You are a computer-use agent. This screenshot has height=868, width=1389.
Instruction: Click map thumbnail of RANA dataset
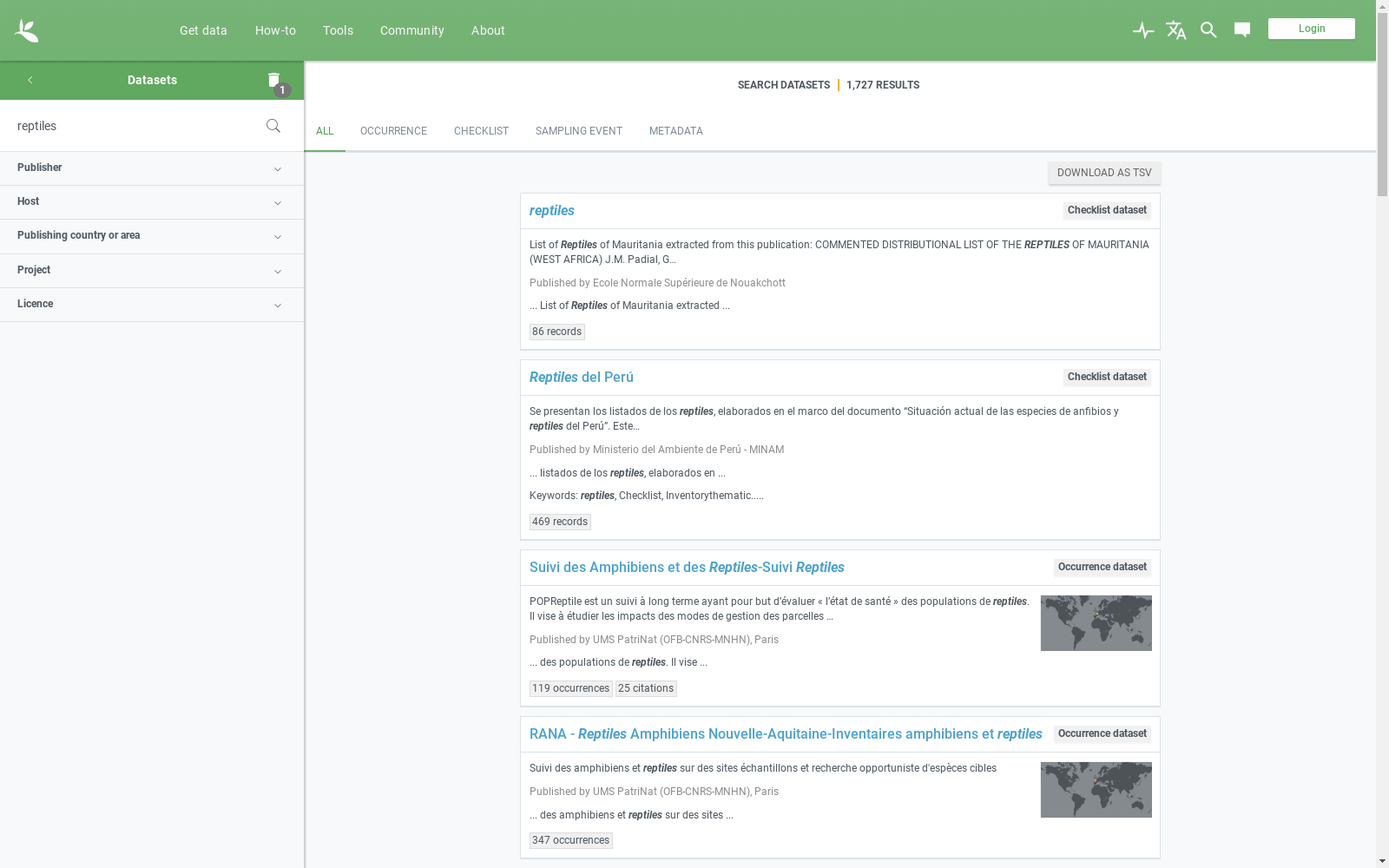[1096, 790]
